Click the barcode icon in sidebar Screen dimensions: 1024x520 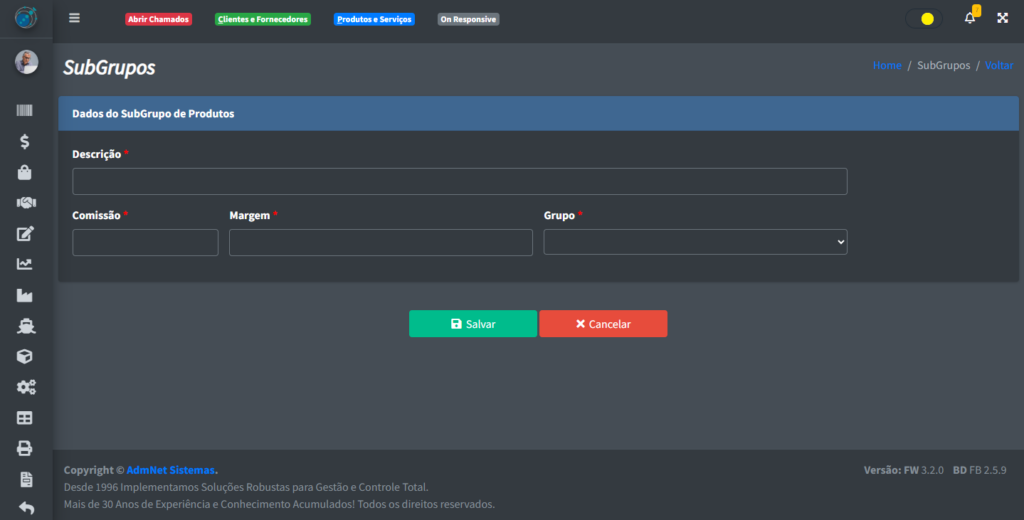[x=25, y=111]
